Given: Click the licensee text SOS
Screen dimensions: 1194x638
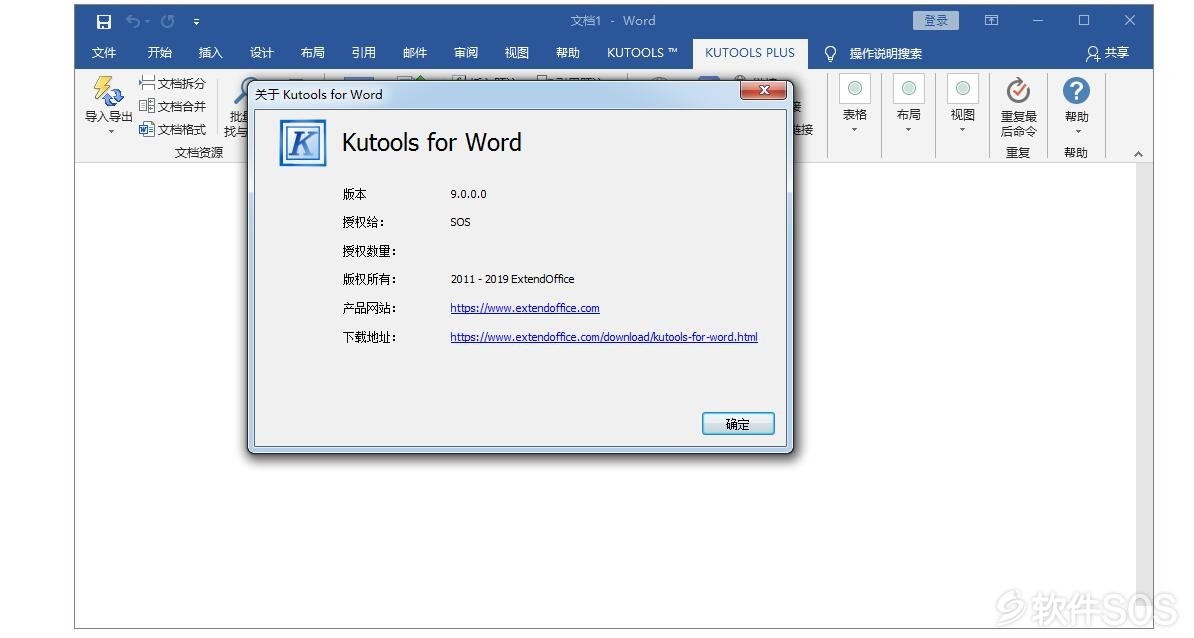Looking at the screenshot, I should 460,222.
